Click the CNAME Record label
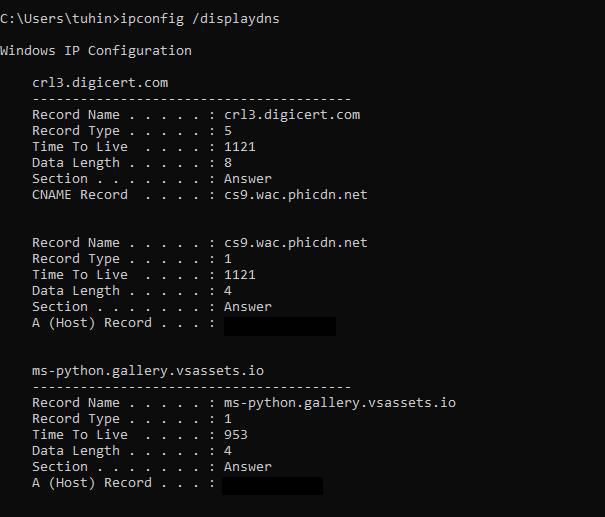Image resolution: width=605 pixels, height=517 pixels. [80, 195]
